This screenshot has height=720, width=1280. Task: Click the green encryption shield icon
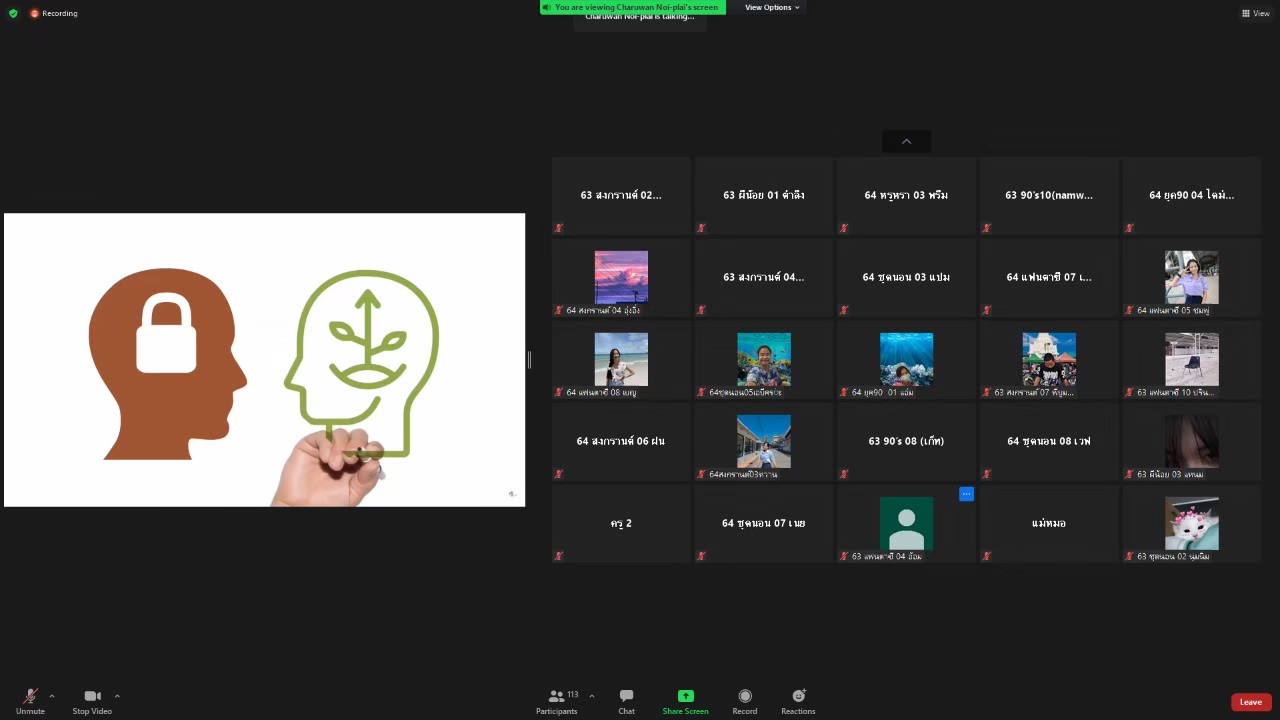[13, 13]
